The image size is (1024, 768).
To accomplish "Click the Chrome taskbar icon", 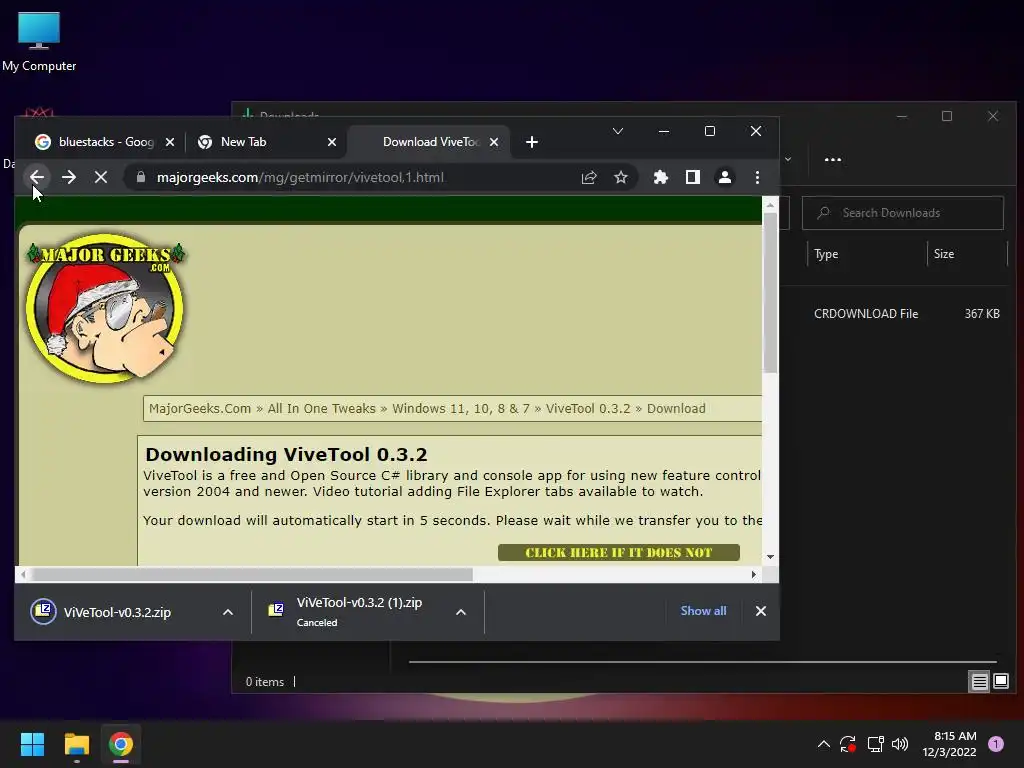I will [x=121, y=744].
